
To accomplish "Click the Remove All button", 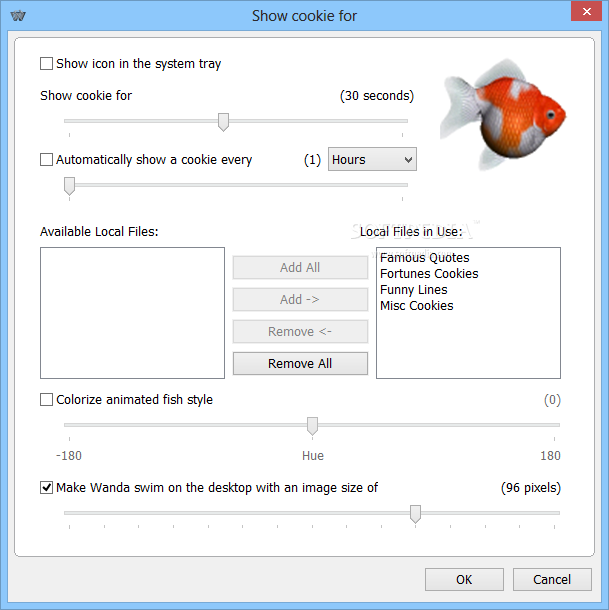I will 300,363.
